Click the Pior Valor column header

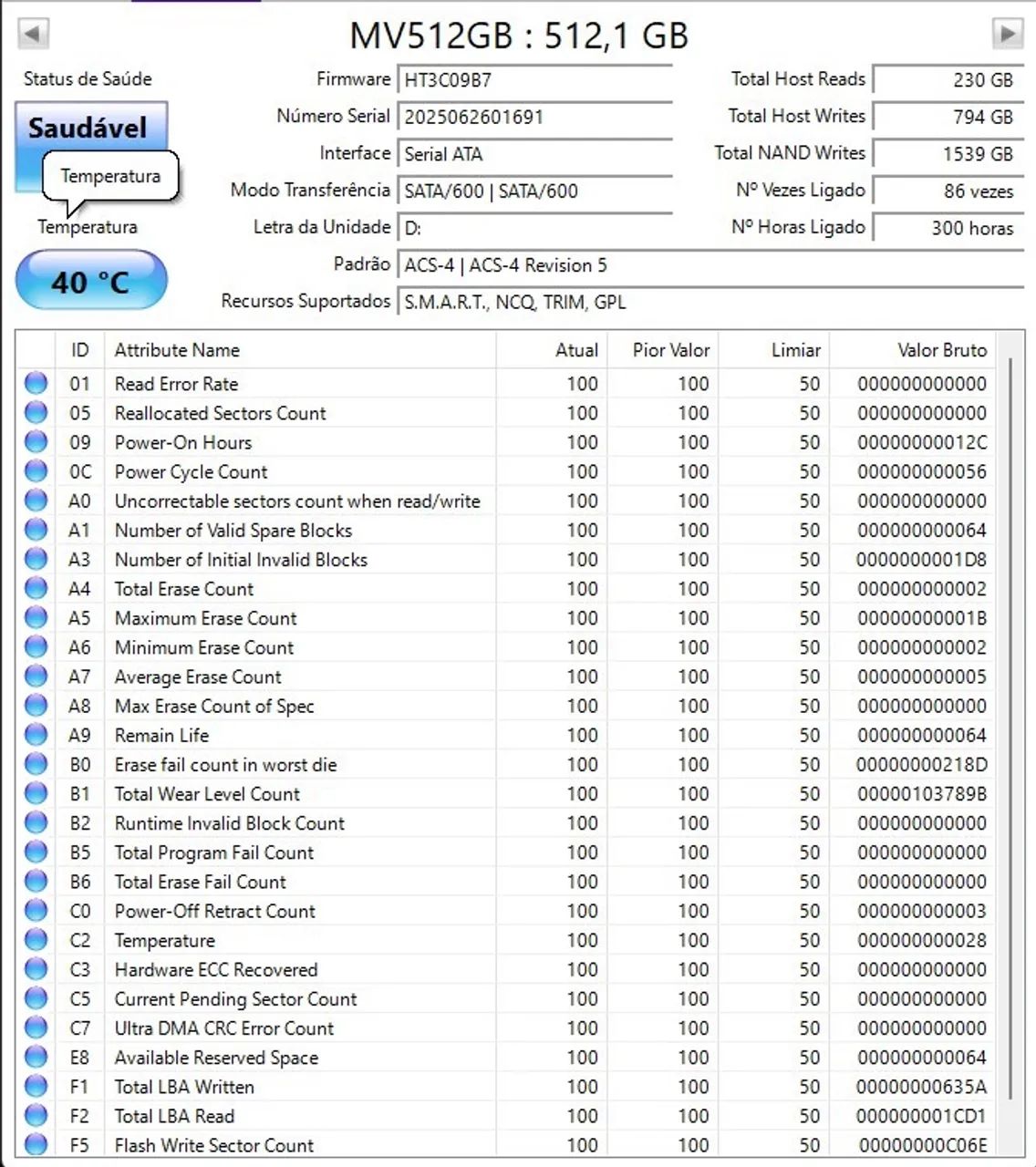[x=661, y=350]
